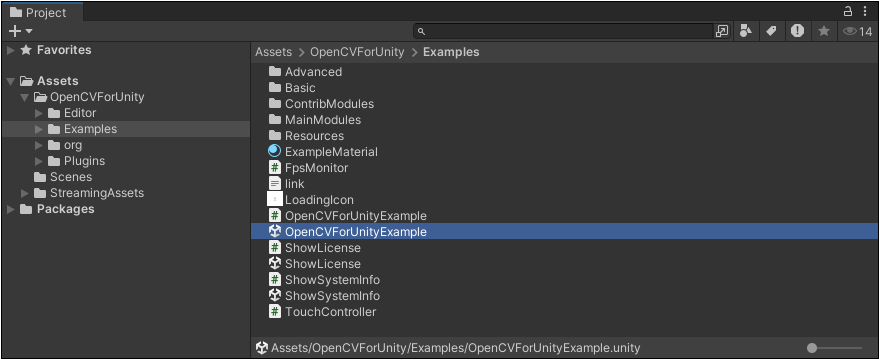Click the Search by Type icon

(745, 31)
